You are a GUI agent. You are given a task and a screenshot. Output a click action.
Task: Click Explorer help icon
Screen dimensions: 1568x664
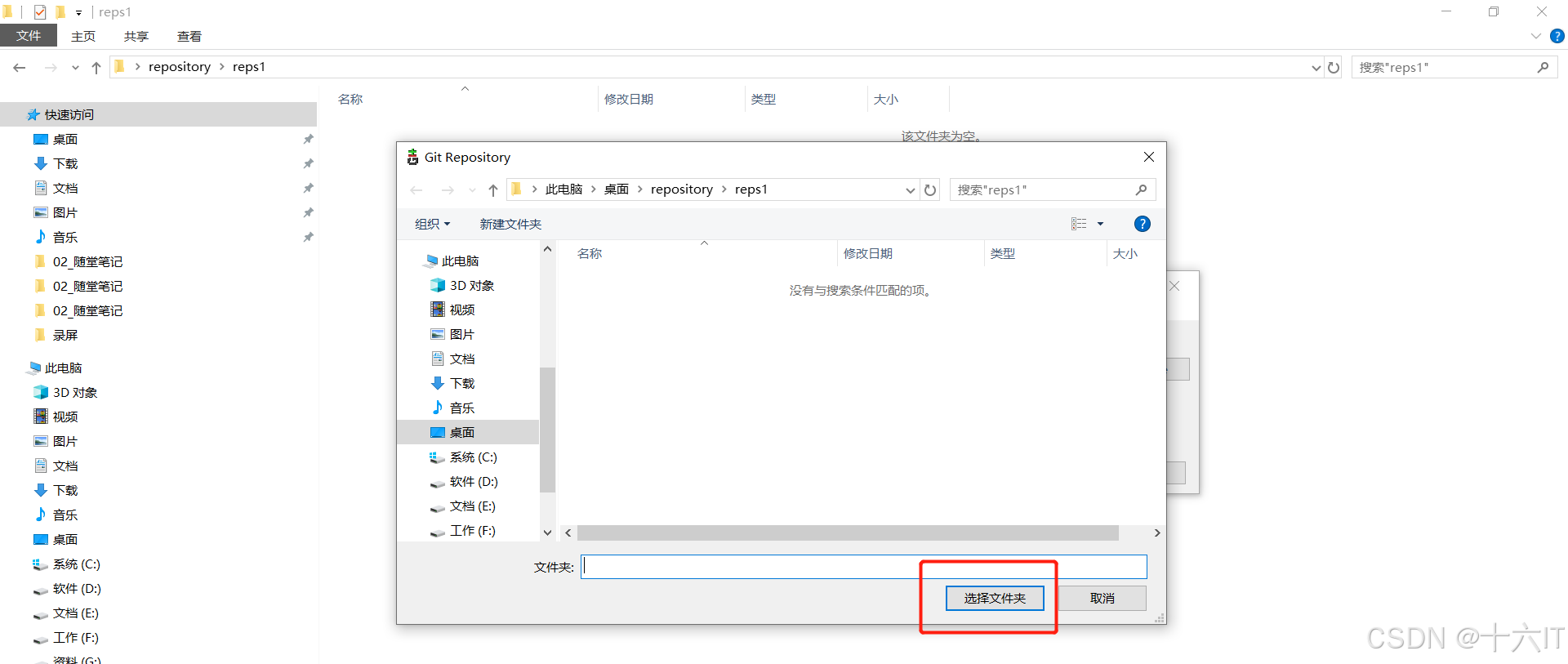(1557, 36)
